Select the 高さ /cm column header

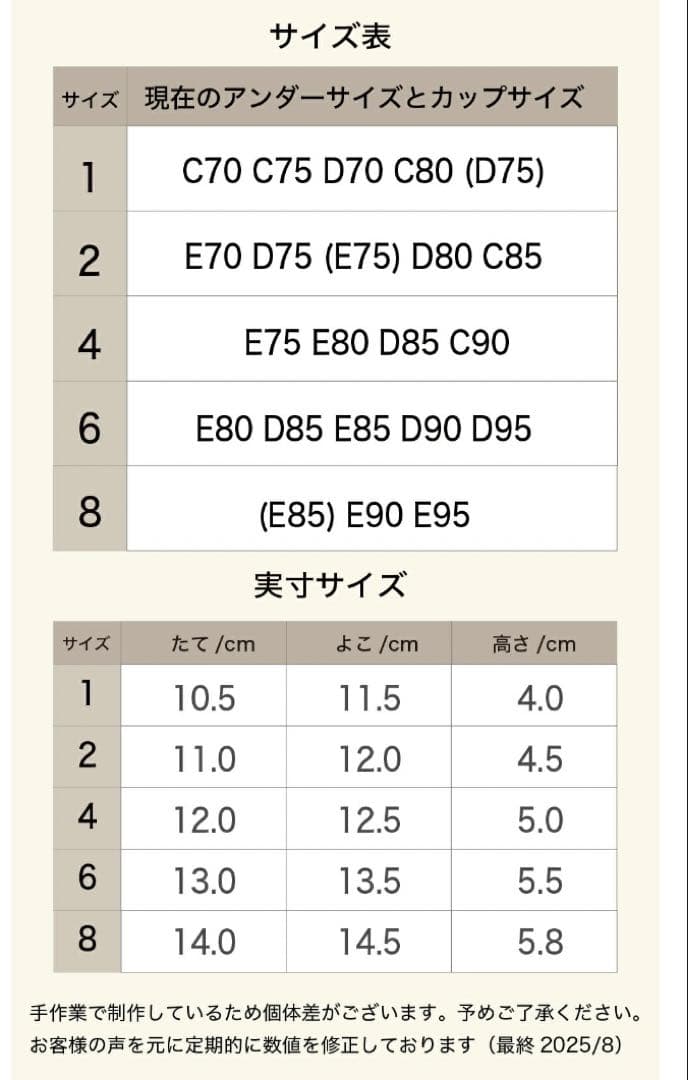click(x=533, y=644)
